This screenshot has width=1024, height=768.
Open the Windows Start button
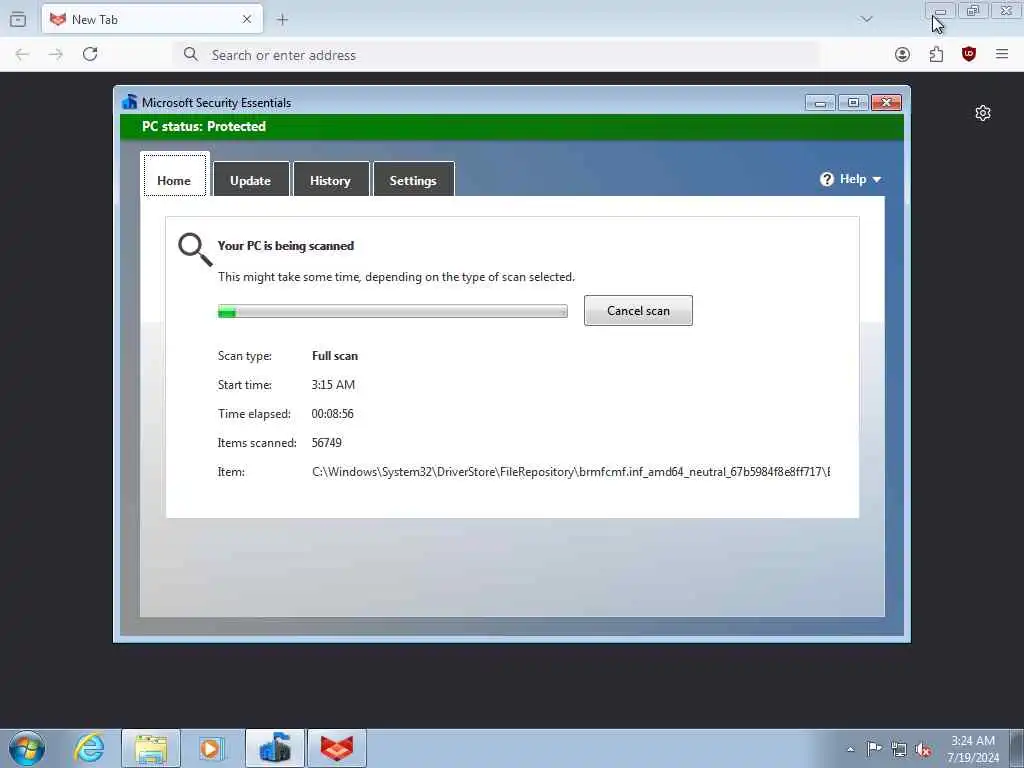click(x=27, y=748)
